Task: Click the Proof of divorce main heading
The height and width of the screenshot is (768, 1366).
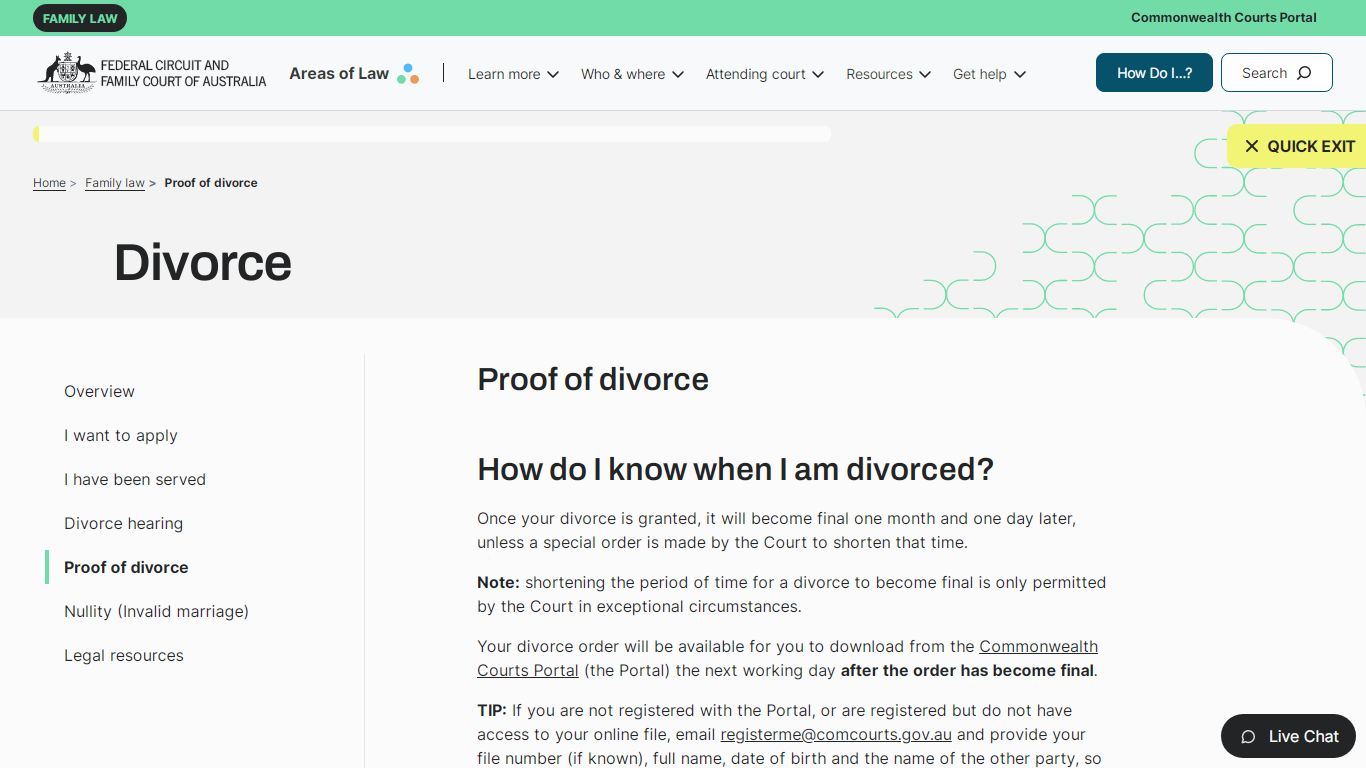Action: coord(593,379)
